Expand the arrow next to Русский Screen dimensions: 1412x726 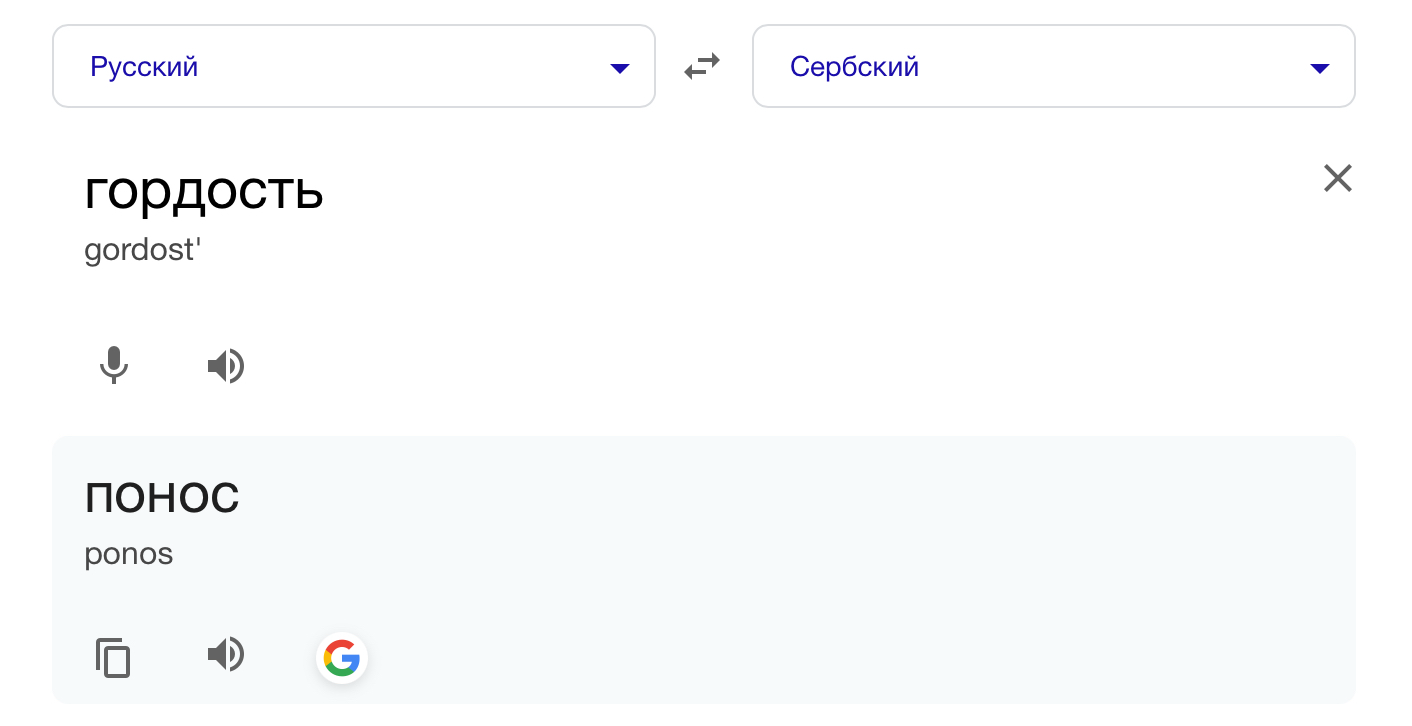[x=620, y=68]
